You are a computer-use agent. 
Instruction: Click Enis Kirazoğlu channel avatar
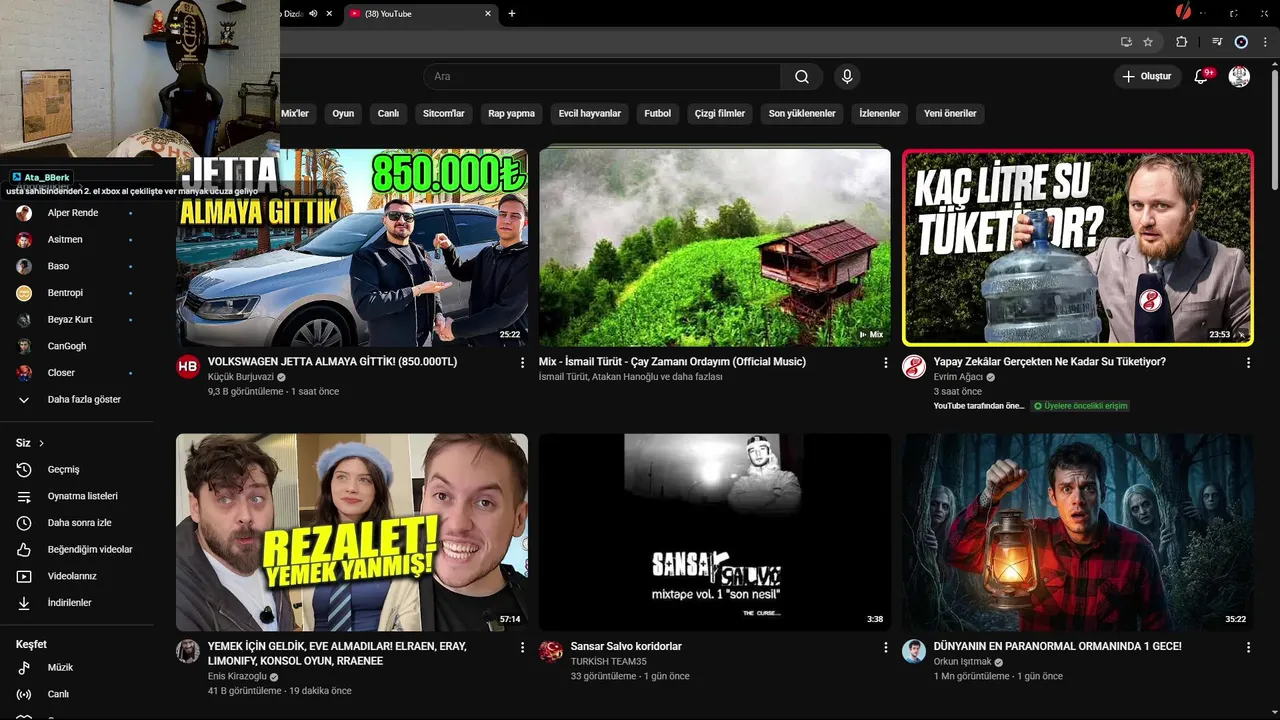tap(188, 651)
